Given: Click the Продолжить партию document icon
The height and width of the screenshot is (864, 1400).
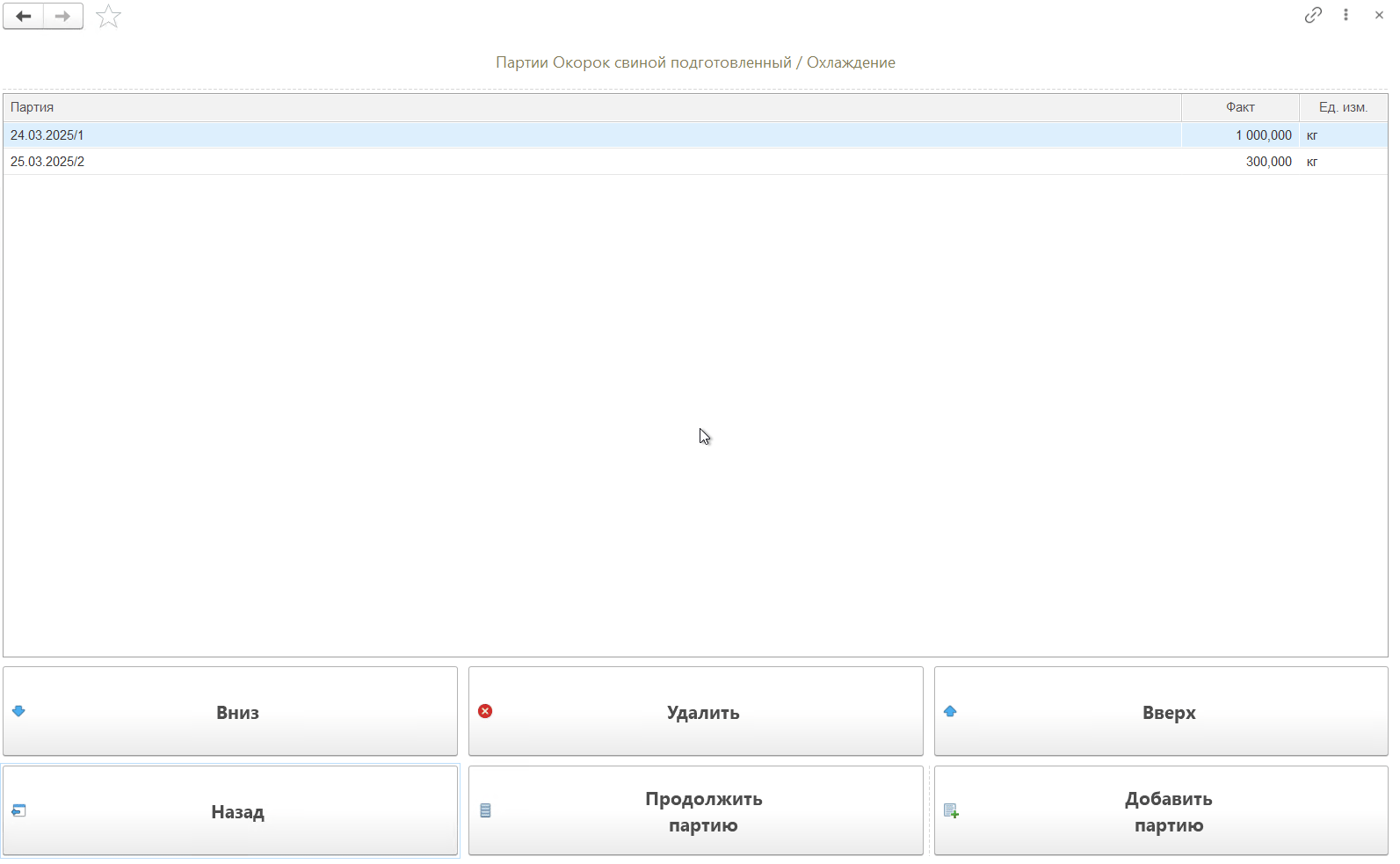Looking at the screenshot, I should (x=485, y=810).
